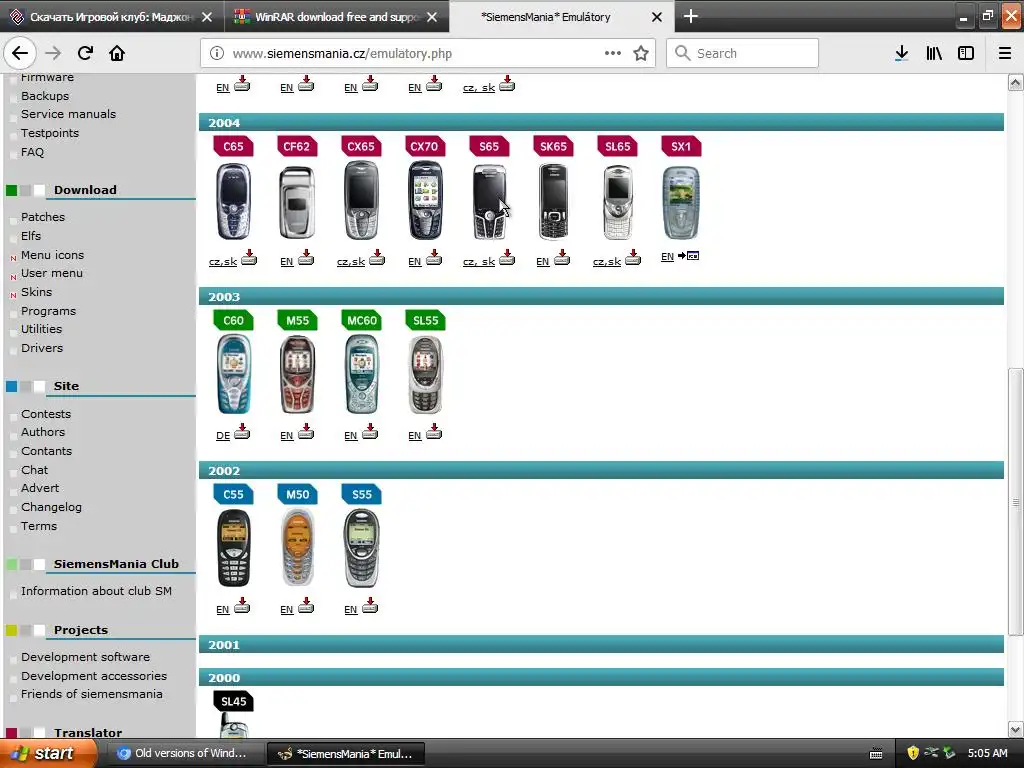Focus the Search input field

pos(743,53)
